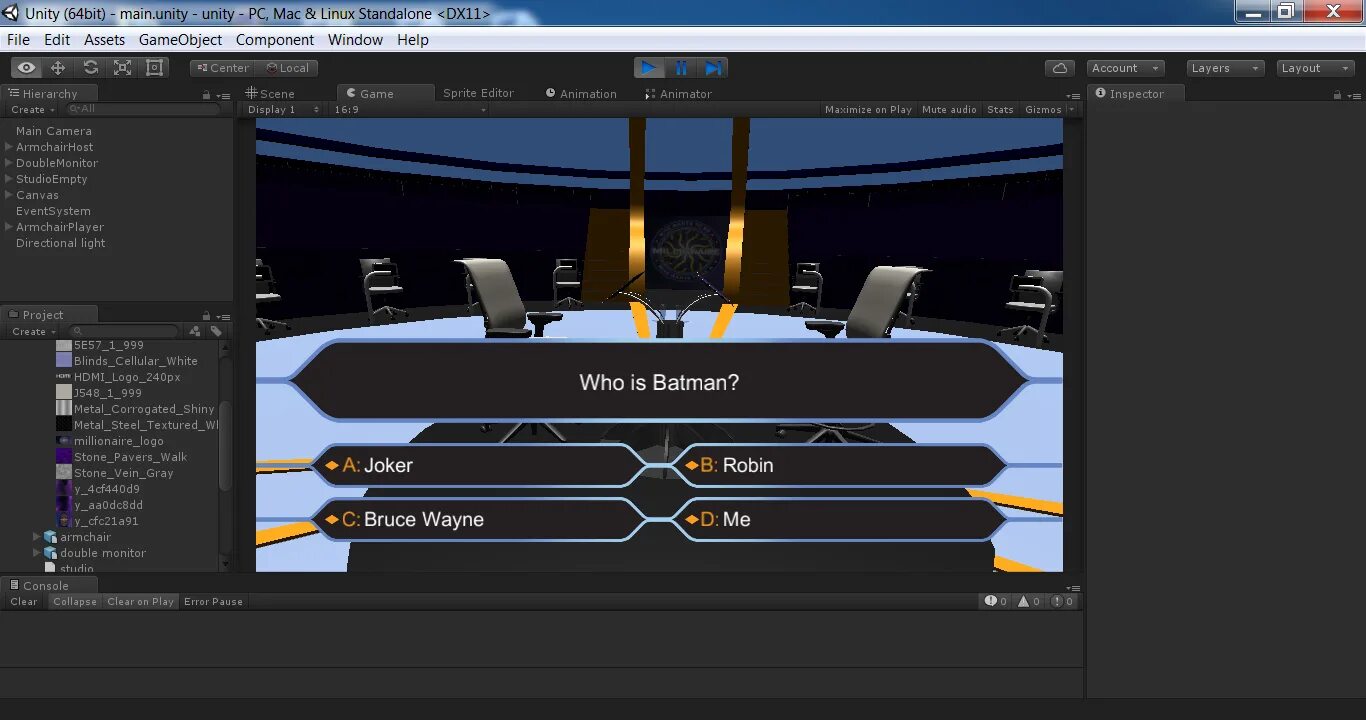Toggle Error Pause in Console
The height and width of the screenshot is (720, 1366).
point(213,602)
